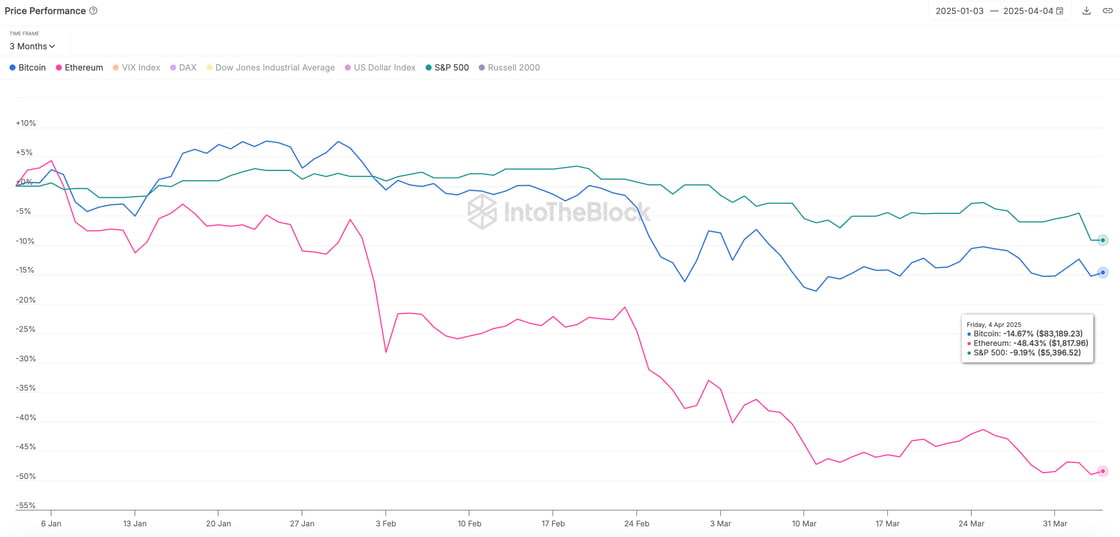Show the Dow Jones Industrial Average line
The height and width of the screenshot is (537, 1120).
[x=270, y=68]
